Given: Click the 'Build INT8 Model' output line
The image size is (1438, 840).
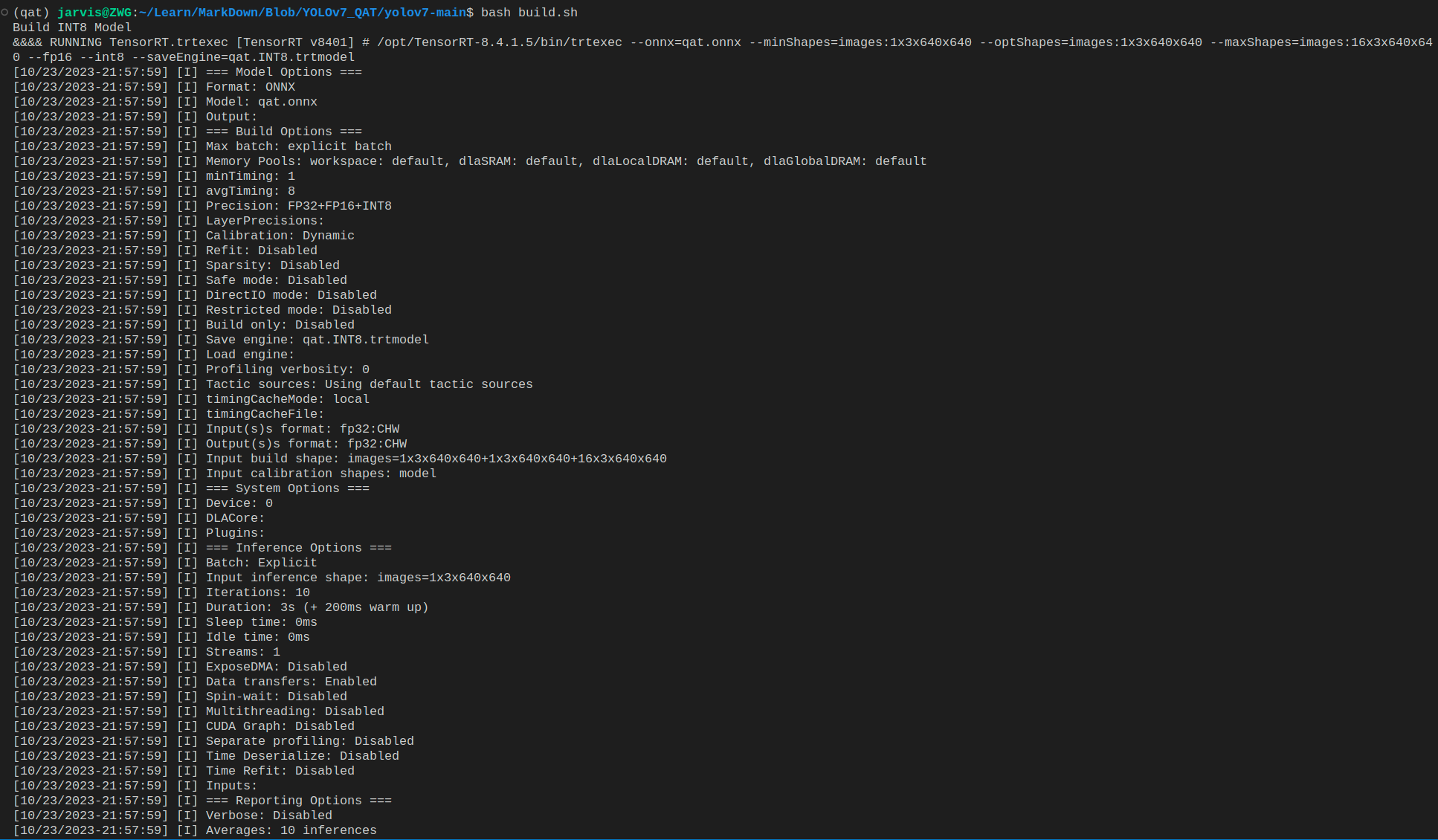Looking at the screenshot, I should pyautogui.click(x=72, y=28).
